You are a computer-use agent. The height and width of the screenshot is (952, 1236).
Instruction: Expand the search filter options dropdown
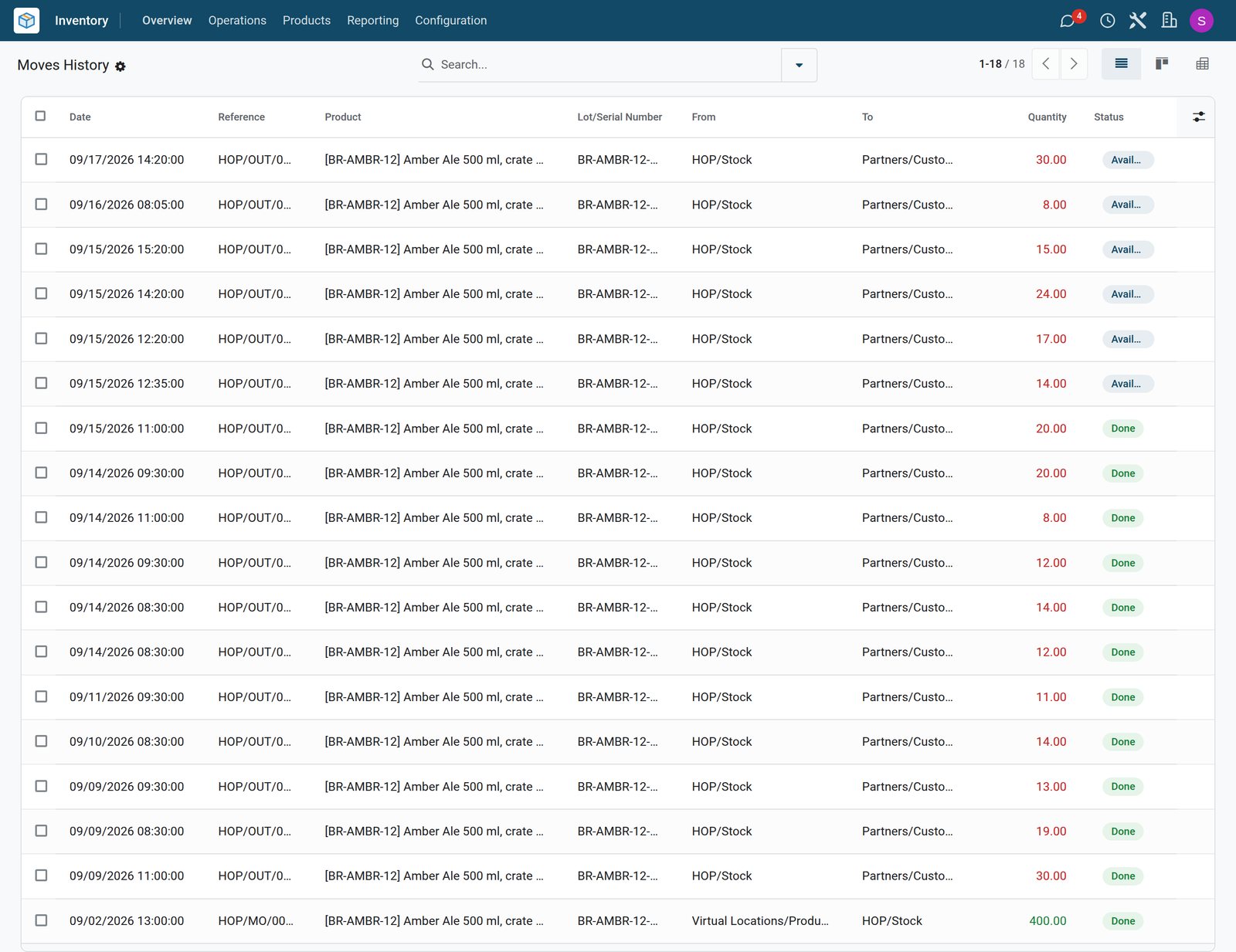799,65
